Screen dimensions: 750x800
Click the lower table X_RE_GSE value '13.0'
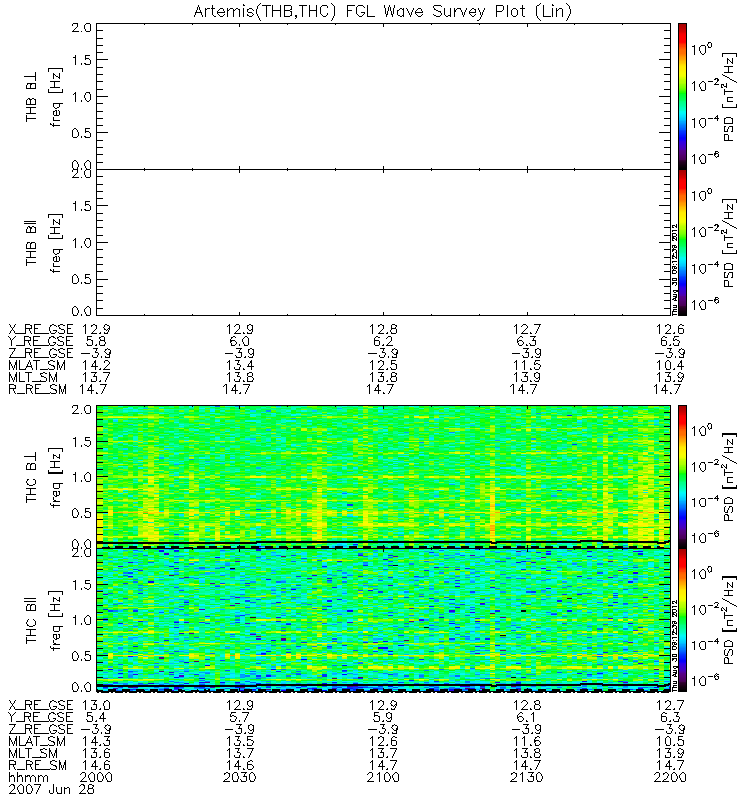96,705
